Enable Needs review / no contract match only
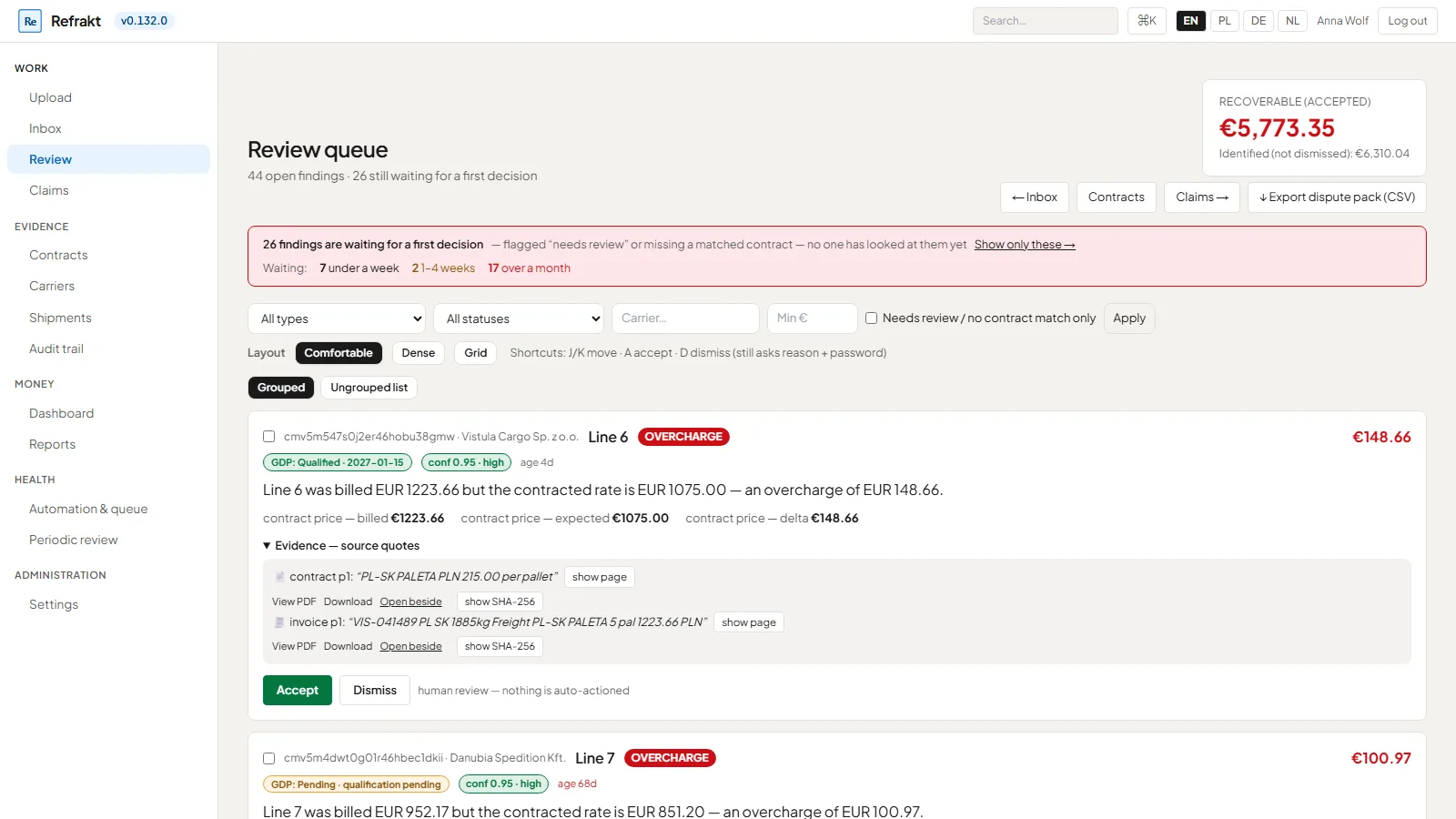Viewport: 1456px width, 819px height. 871,318
